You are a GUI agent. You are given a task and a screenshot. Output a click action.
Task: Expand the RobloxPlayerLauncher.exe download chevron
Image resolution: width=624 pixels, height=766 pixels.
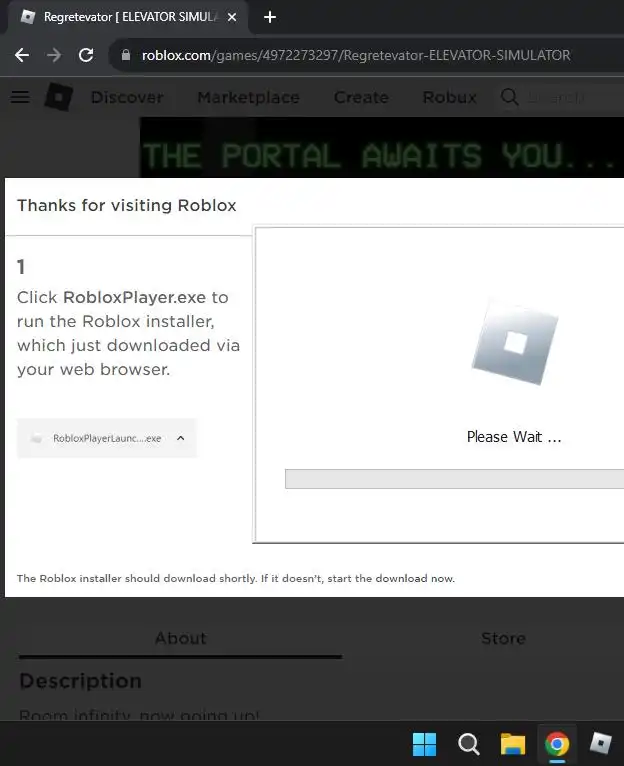[180, 438]
